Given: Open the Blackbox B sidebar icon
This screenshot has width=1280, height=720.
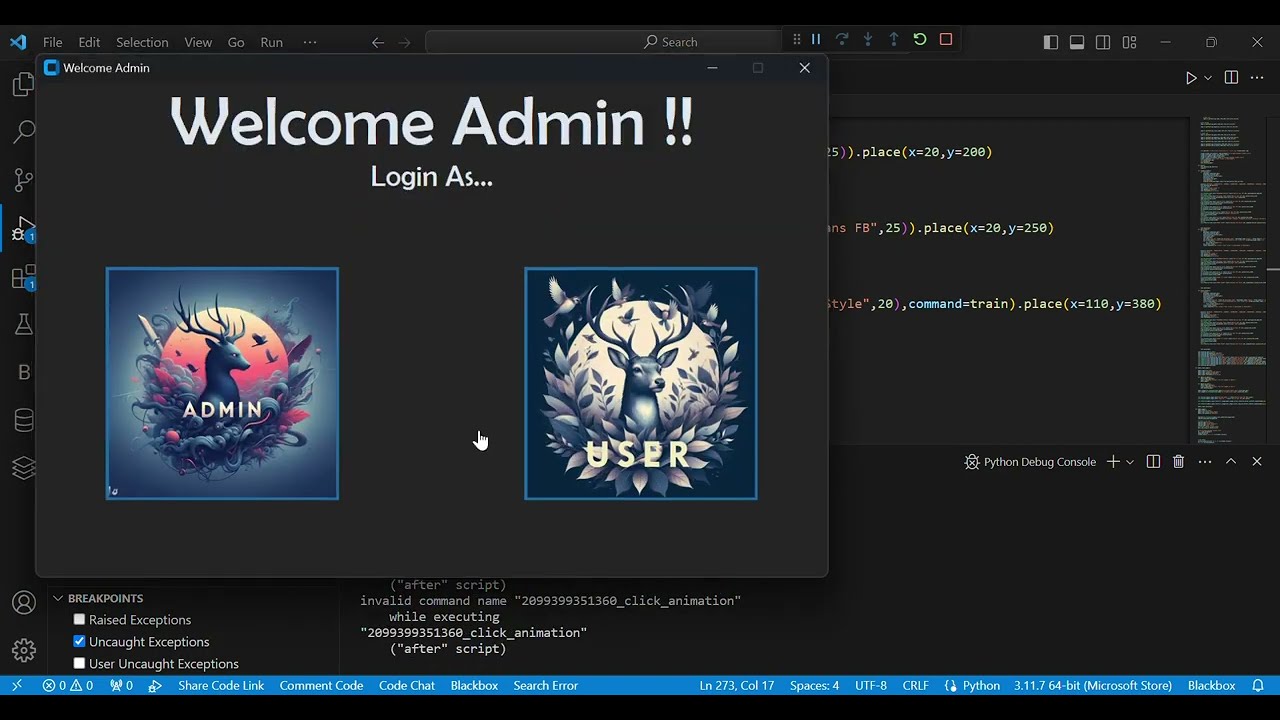Looking at the screenshot, I should coord(23,372).
